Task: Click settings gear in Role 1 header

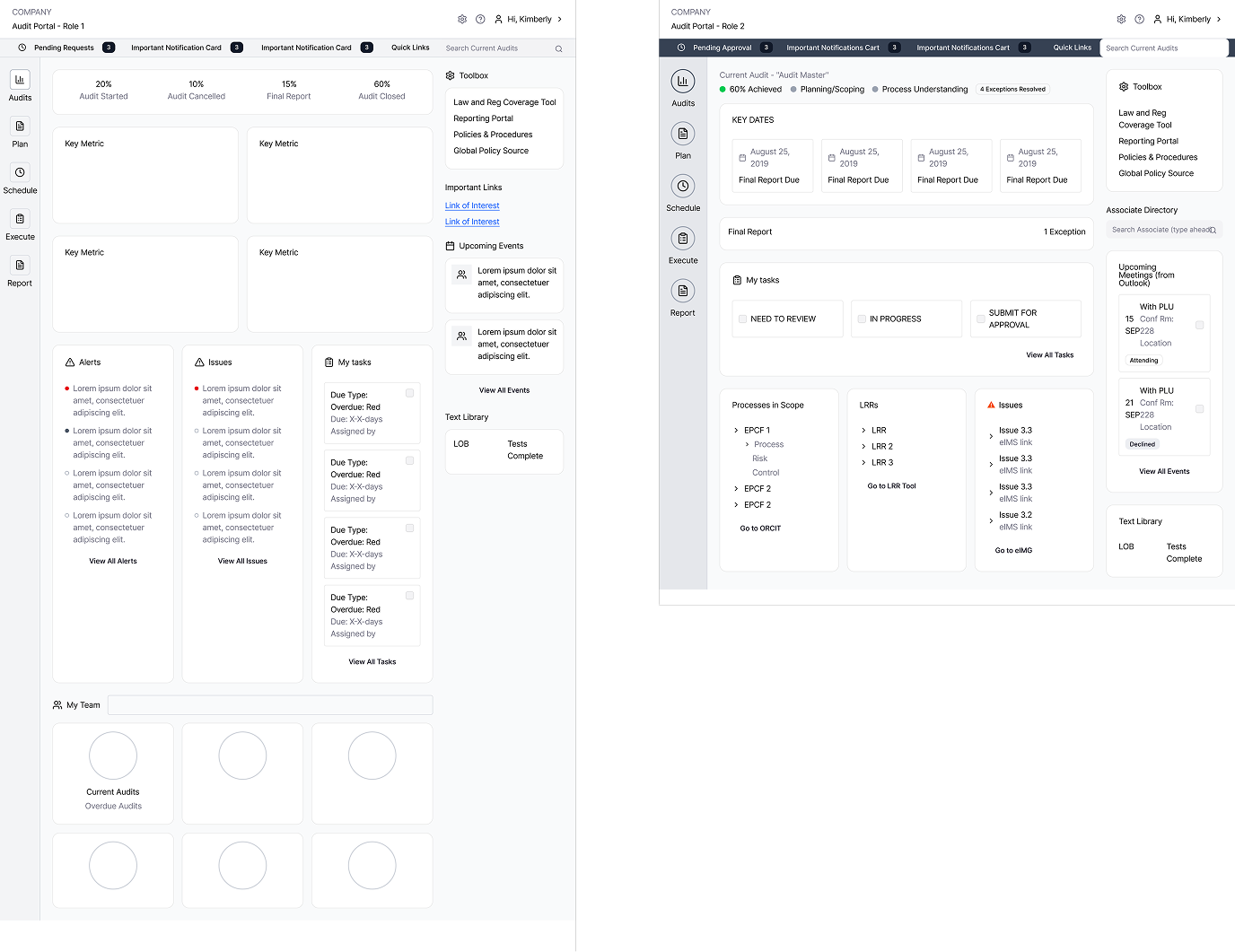Action: point(462,19)
